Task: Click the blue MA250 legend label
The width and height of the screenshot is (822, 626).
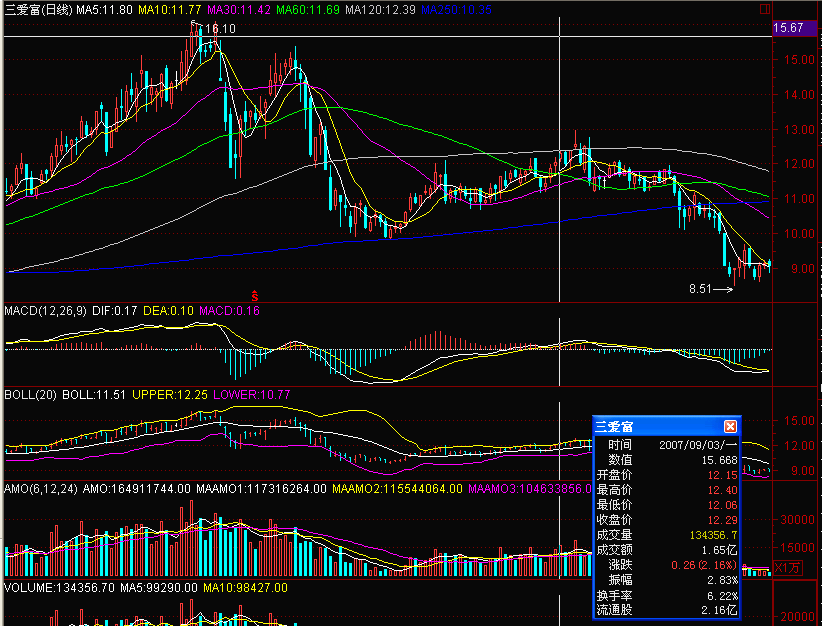Action: (456, 9)
